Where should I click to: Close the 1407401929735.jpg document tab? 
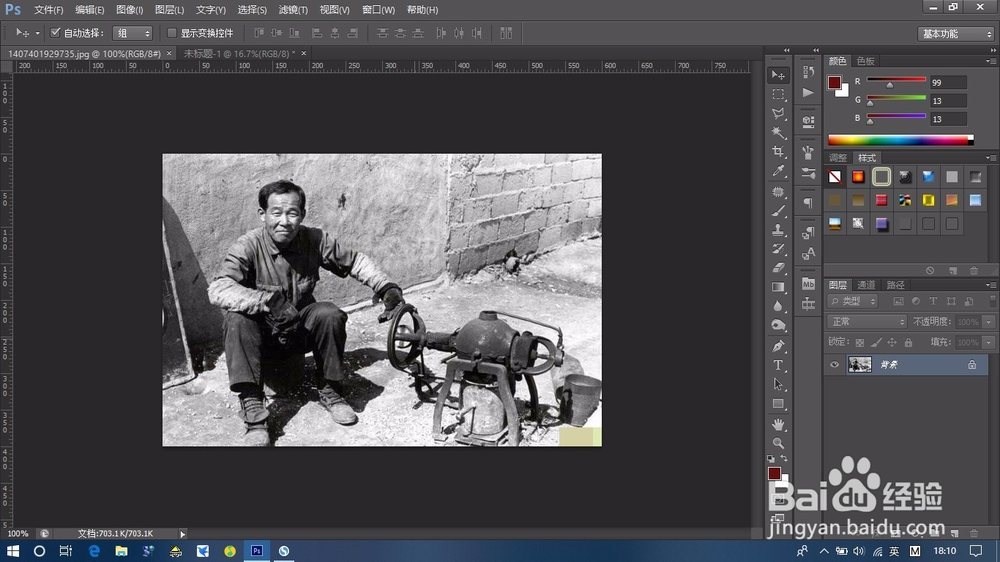[x=169, y=54]
